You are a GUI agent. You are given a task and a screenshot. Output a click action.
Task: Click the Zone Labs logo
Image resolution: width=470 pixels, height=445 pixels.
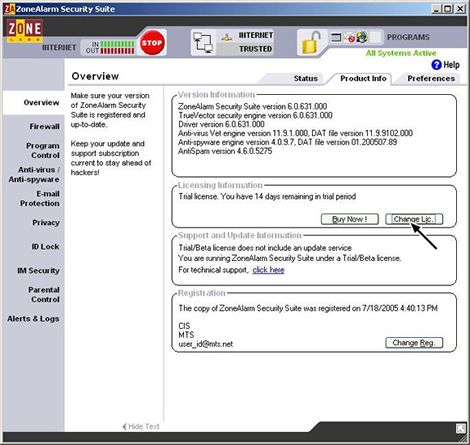click(x=25, y=30)
